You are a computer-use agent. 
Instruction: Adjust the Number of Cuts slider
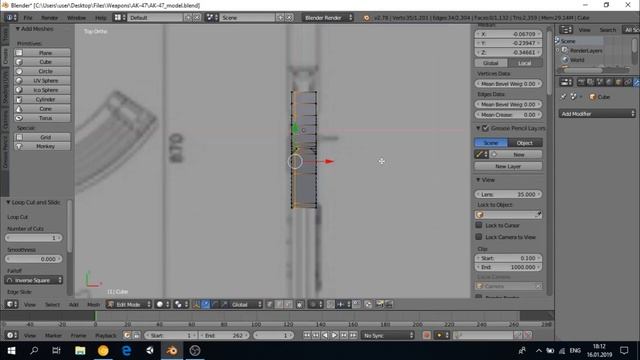pyautogui.click(x=34, y=238)
